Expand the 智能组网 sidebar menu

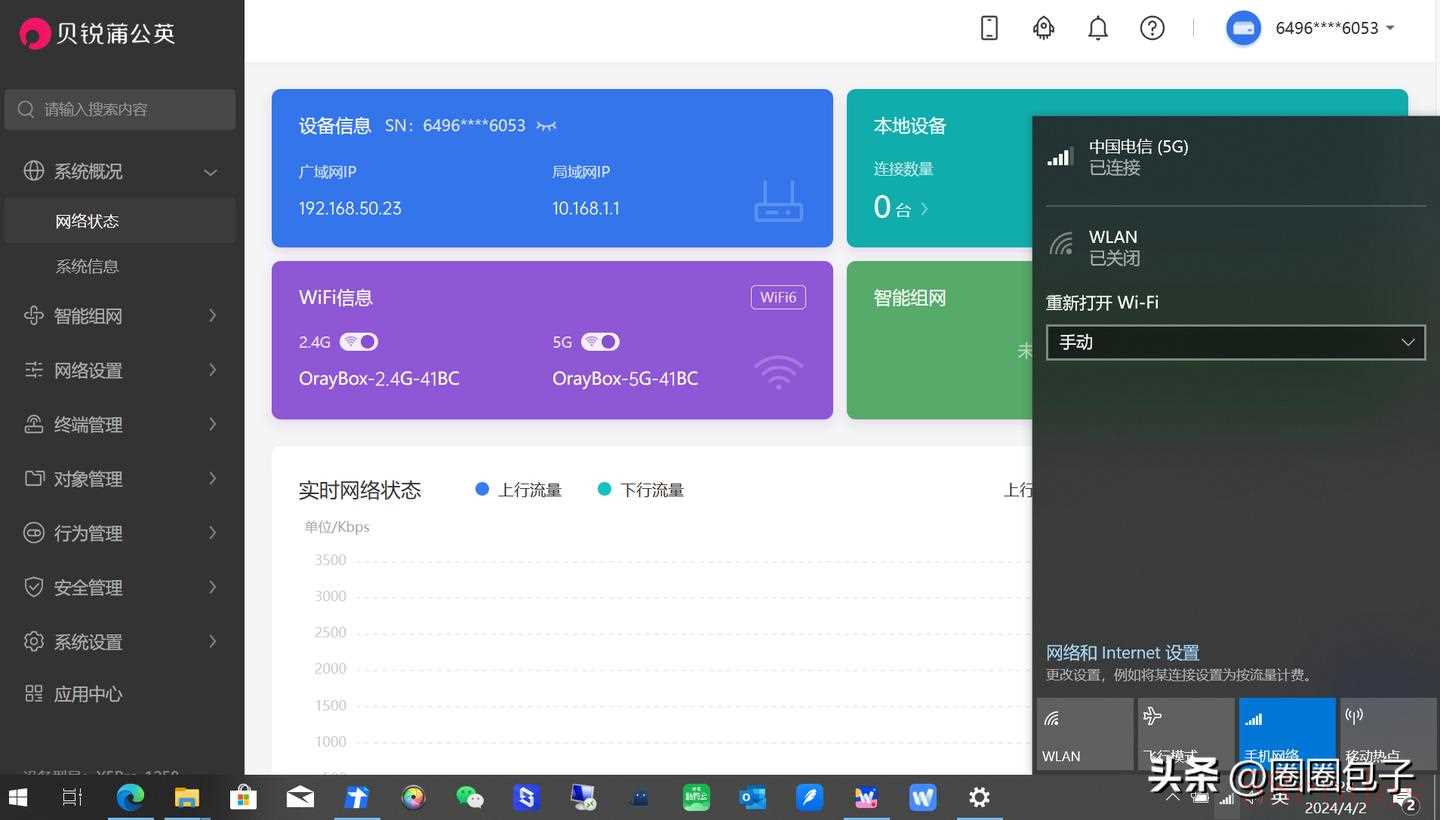122,316
